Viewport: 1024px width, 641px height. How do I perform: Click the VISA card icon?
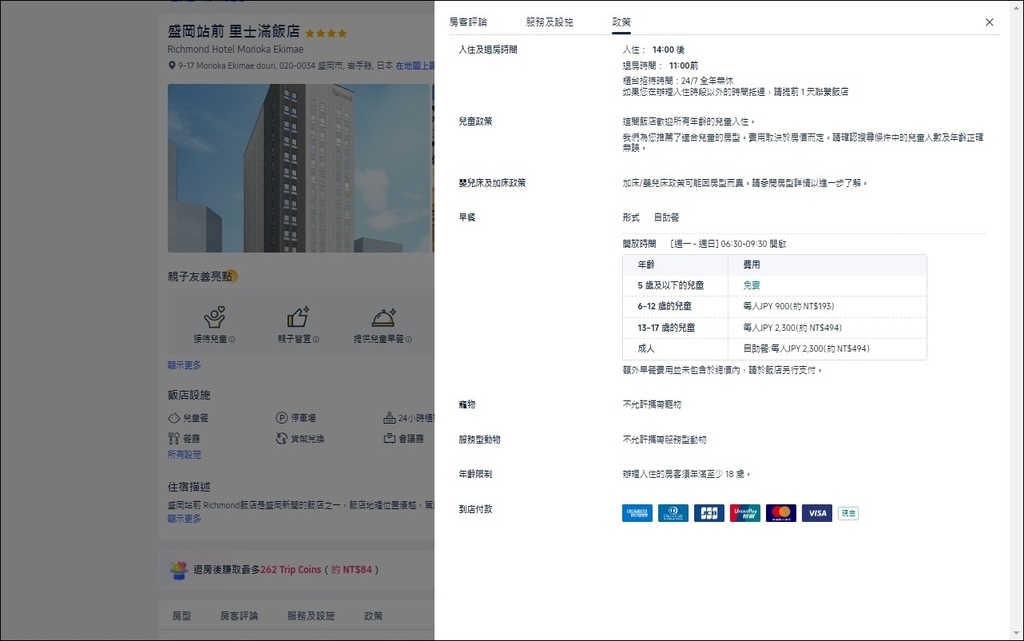pyautogui.click(x=817, y=513)
